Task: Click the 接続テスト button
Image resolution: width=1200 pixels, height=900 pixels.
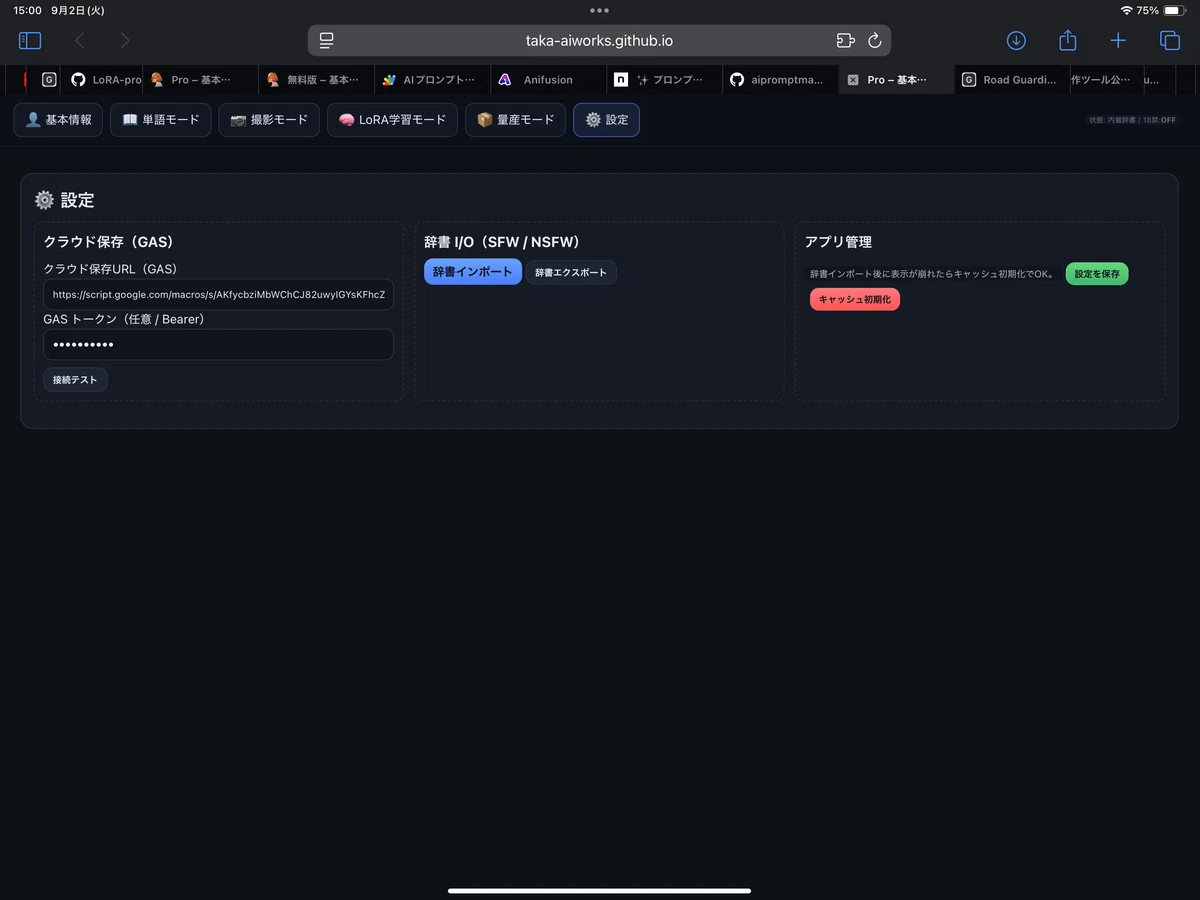Action: [75, 380]
